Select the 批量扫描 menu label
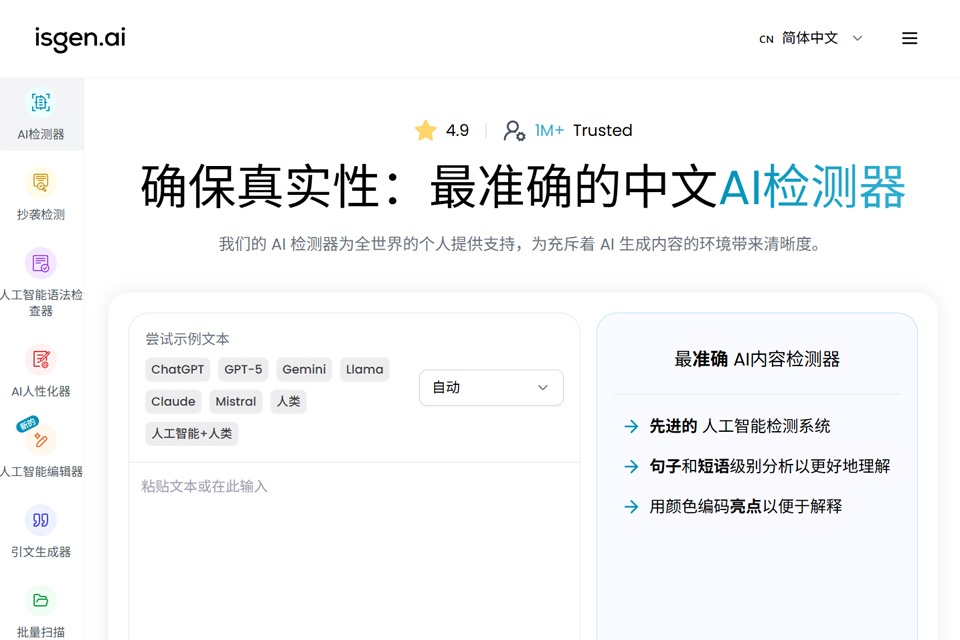Screen dimensions: 960x640 40,632
